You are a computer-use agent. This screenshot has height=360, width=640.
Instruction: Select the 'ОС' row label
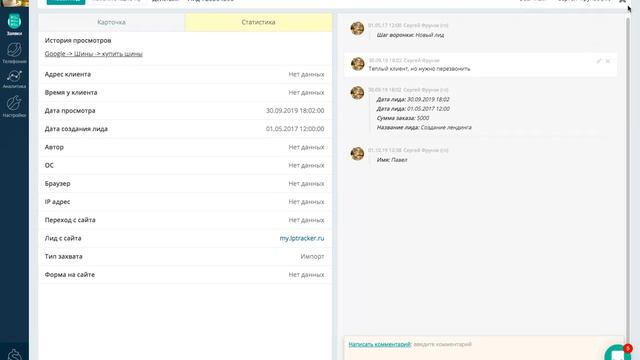click(49, 165)
